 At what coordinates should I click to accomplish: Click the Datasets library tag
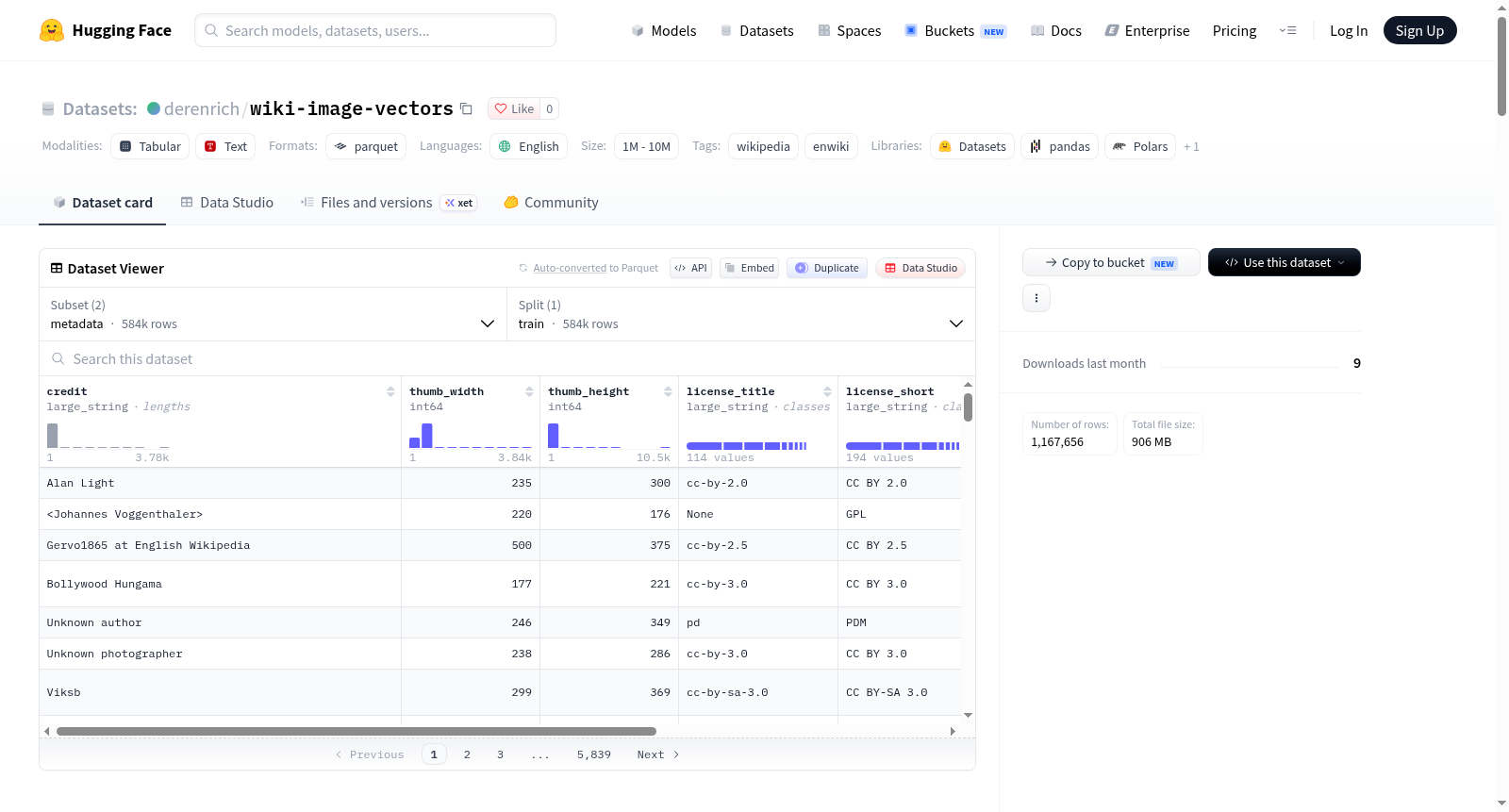972,146
